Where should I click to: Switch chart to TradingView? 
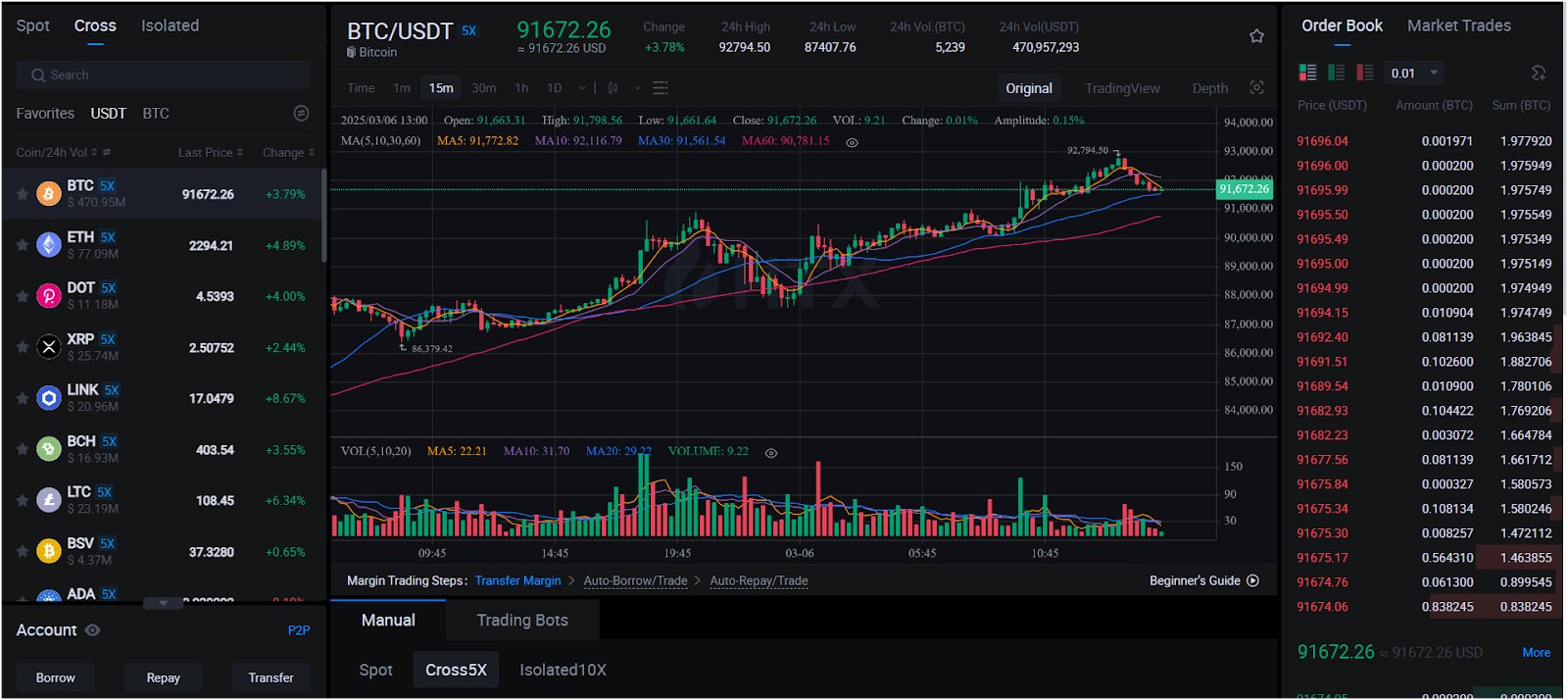pyautogui.click(x=1122, y=88)
